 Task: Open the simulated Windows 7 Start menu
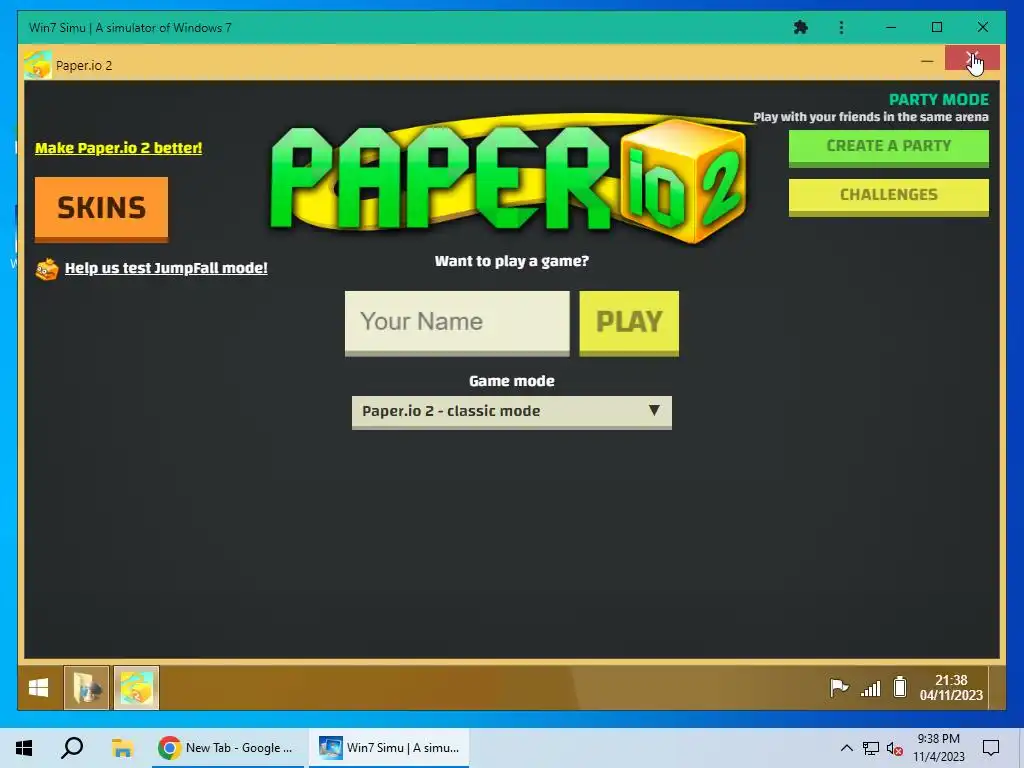pyautogui.click(x=39, y=688)
